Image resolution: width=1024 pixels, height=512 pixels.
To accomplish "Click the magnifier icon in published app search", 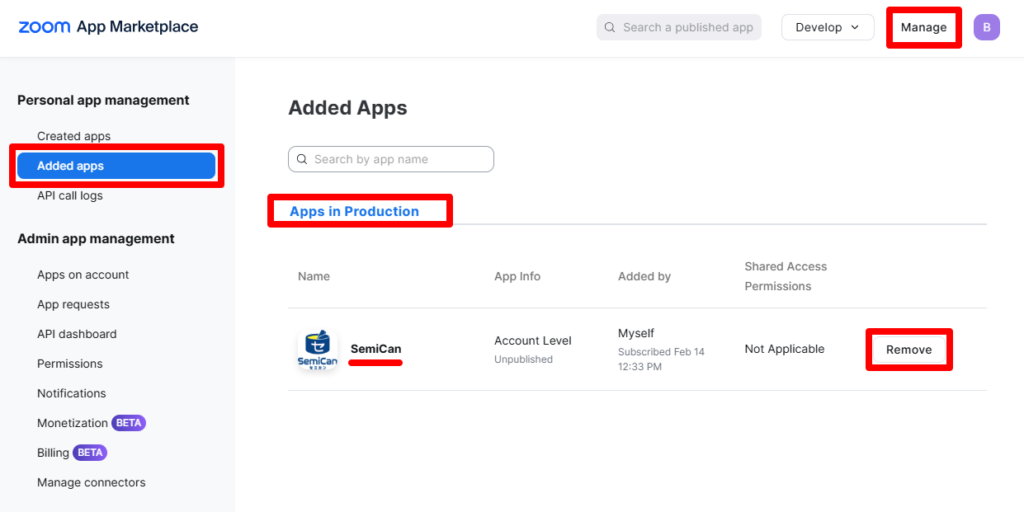I will (x=610, y=27).
